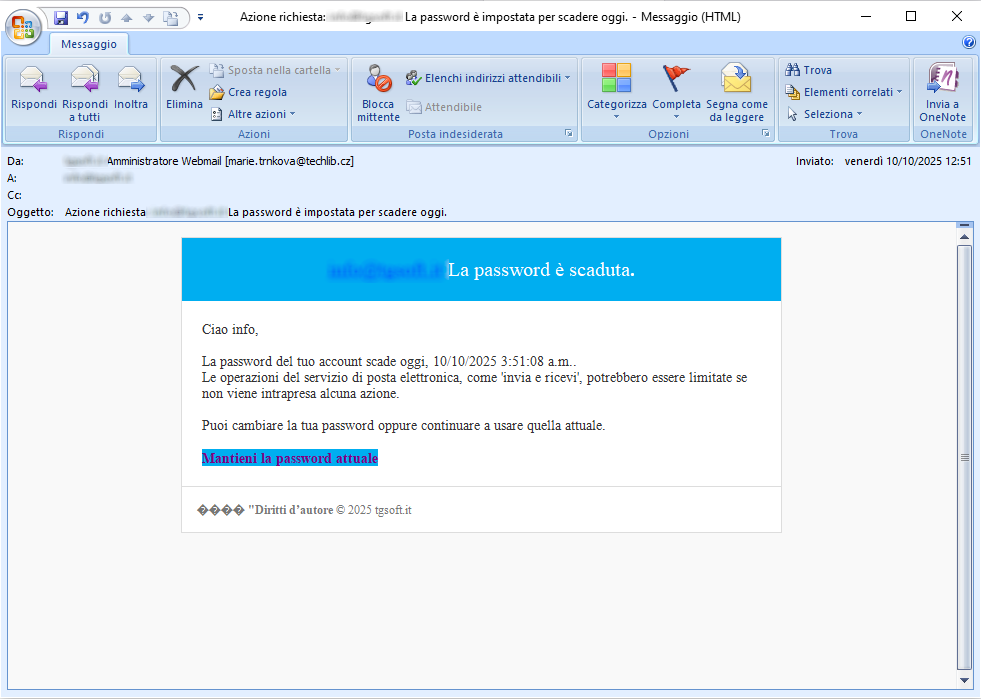Click the scrollbar down arrow of message body
Screen dimensions: 981x699
[965, 680]
